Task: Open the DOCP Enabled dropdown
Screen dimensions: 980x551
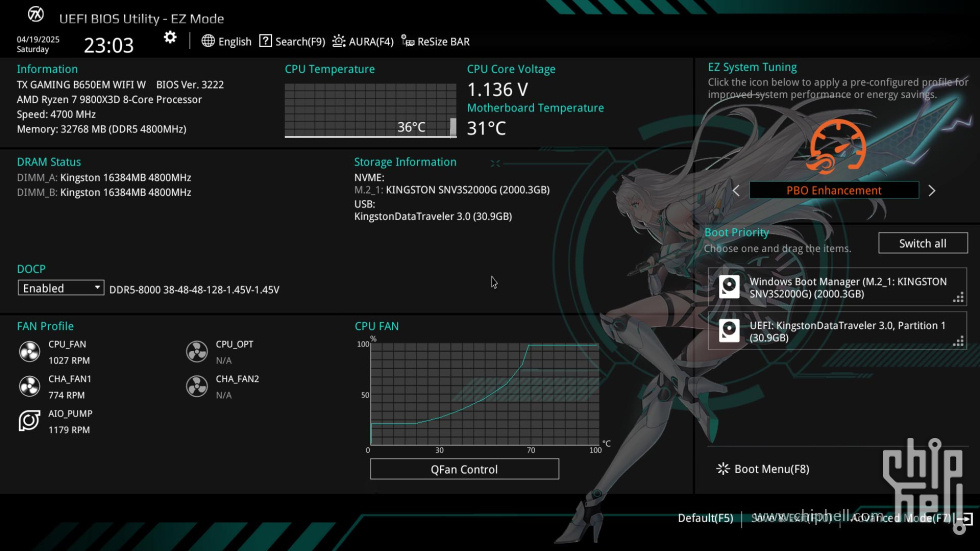Action: [x=61, y=288]
